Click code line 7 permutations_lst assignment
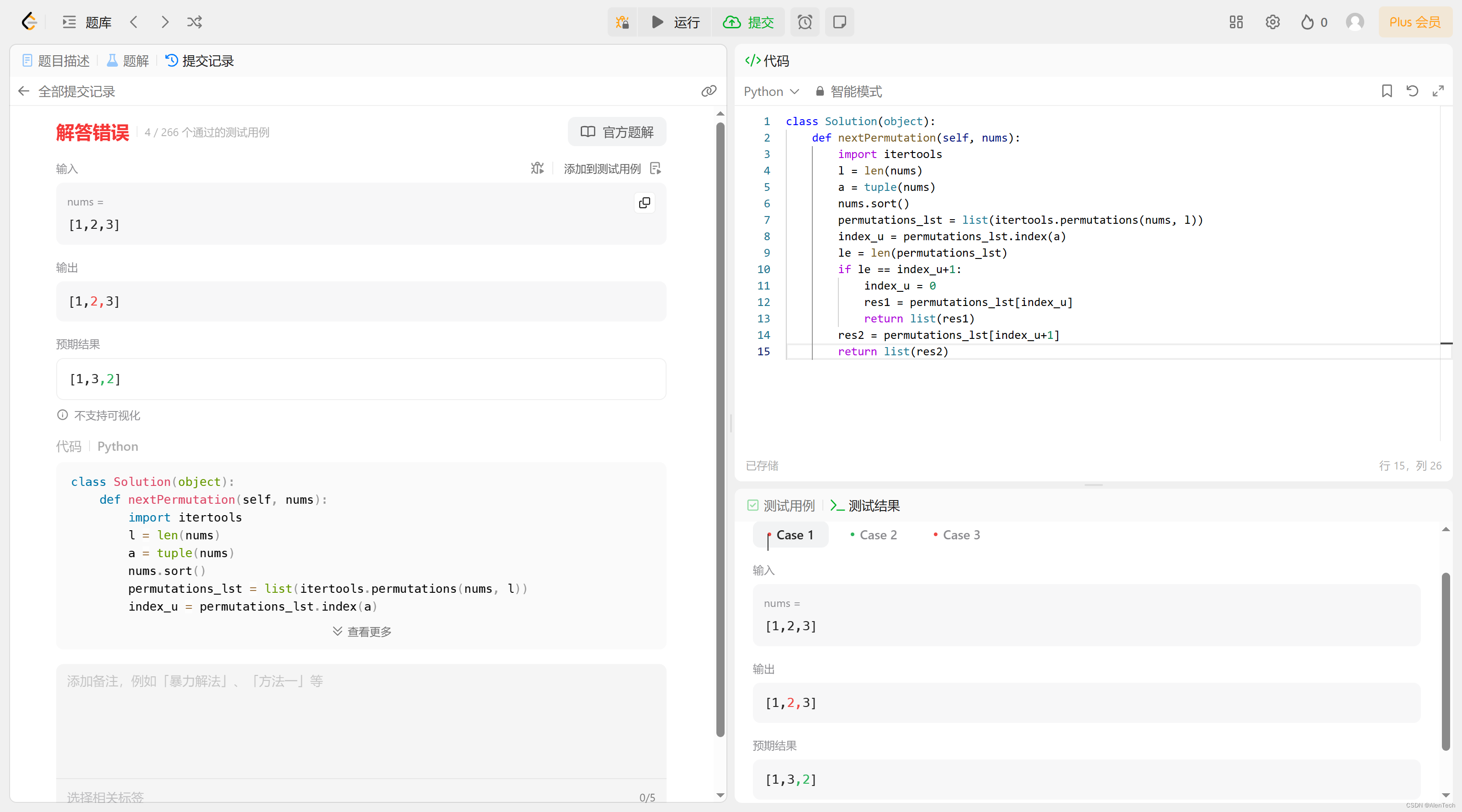1462x812 pixels. point(1021,220)
